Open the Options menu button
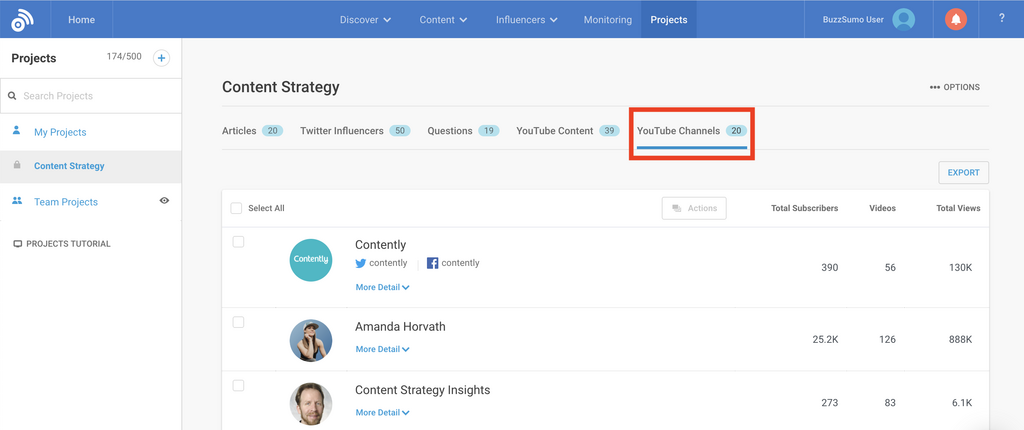Viewport: 1024px width, 430px height. [x=954, y=87]
